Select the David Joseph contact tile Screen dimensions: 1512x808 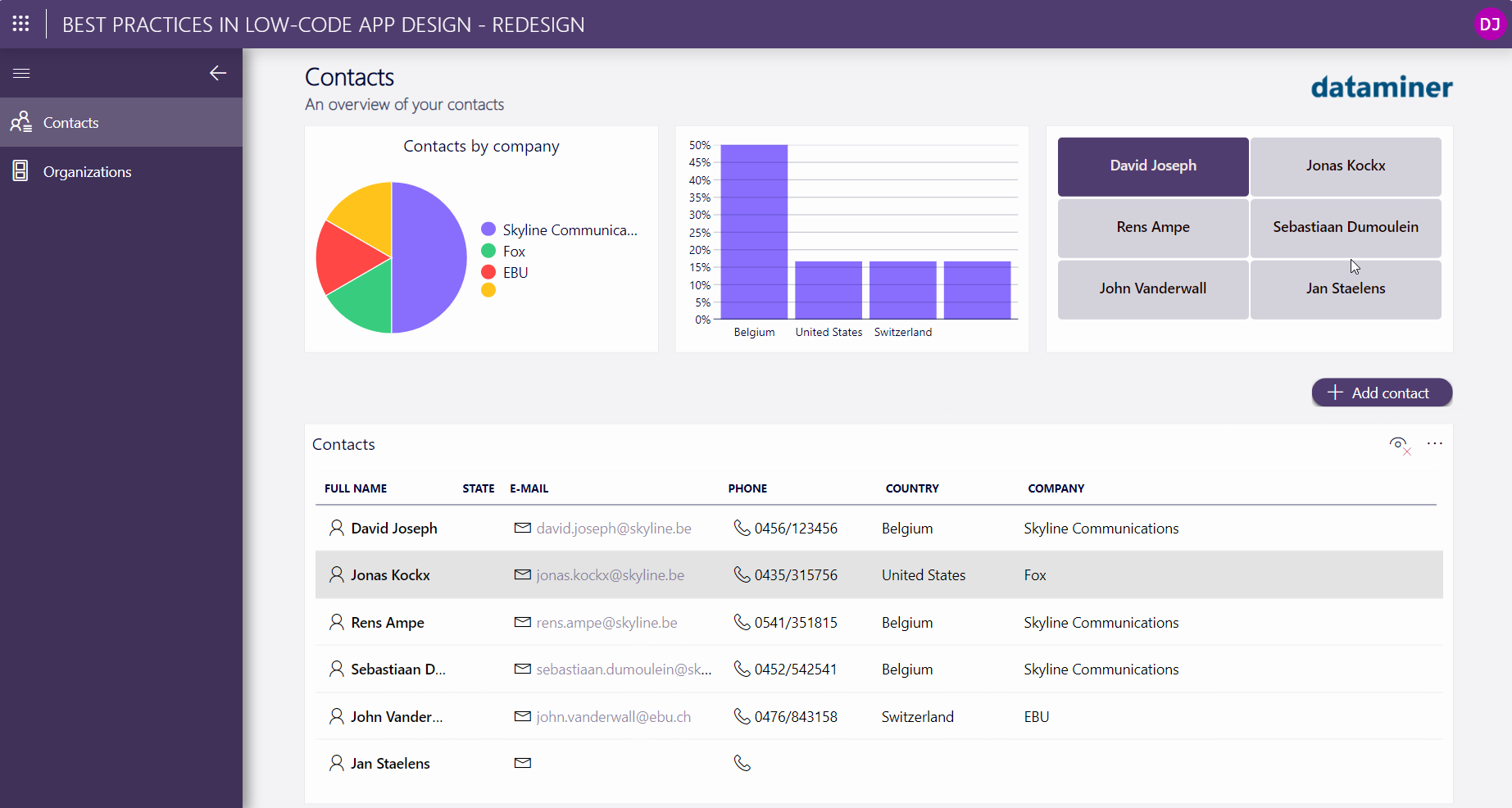1152,166
